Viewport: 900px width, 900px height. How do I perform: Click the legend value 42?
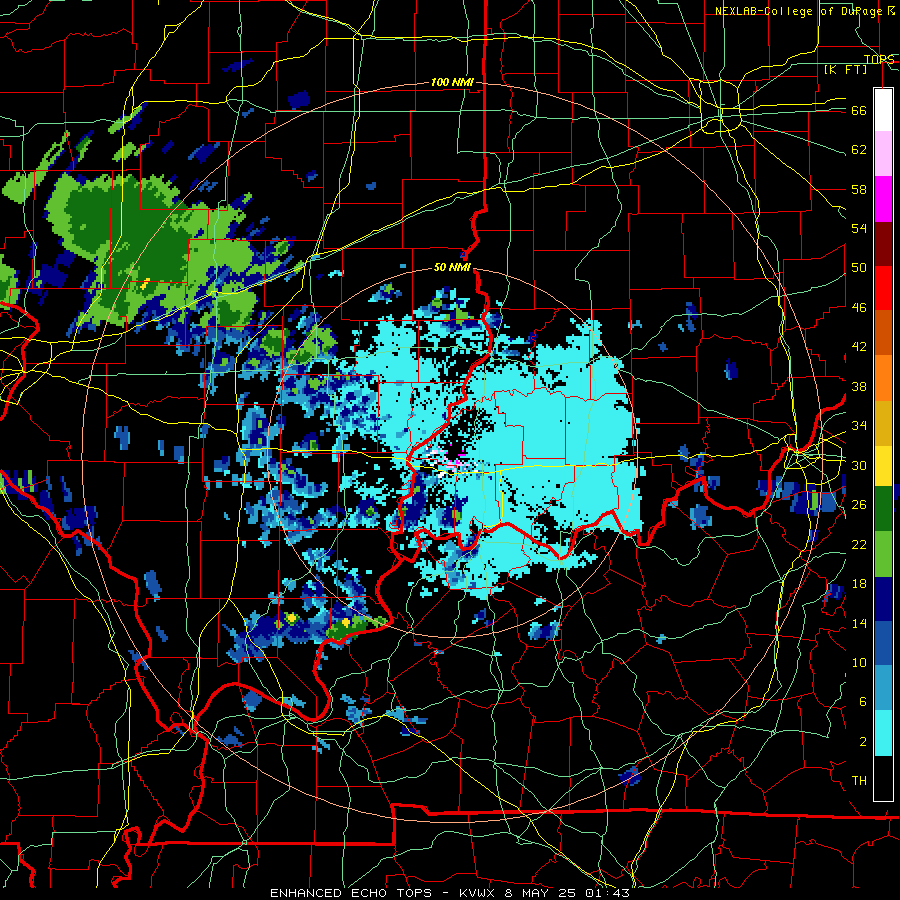click(859, 347)
